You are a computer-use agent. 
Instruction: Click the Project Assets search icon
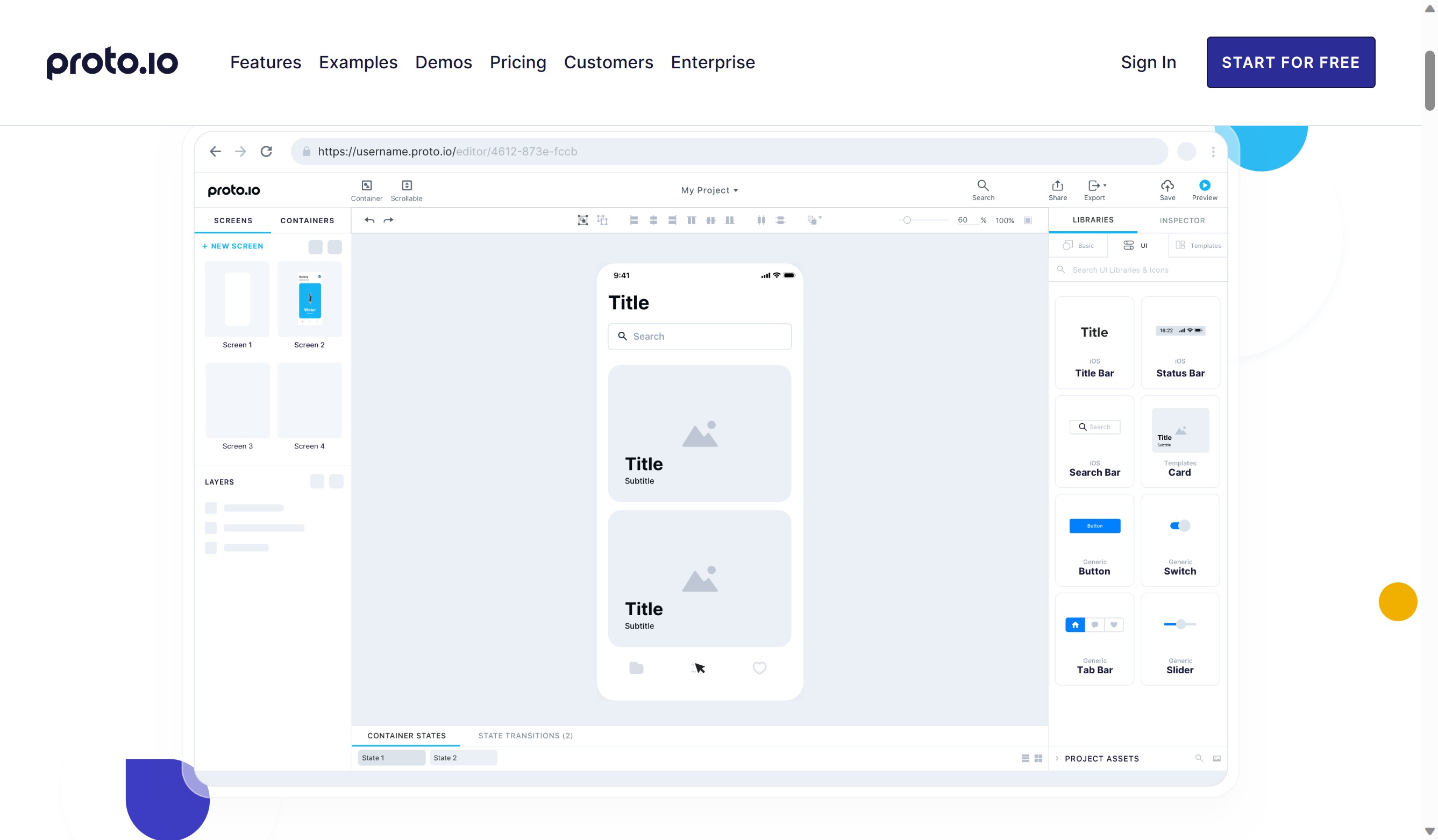coord(1198,758)
